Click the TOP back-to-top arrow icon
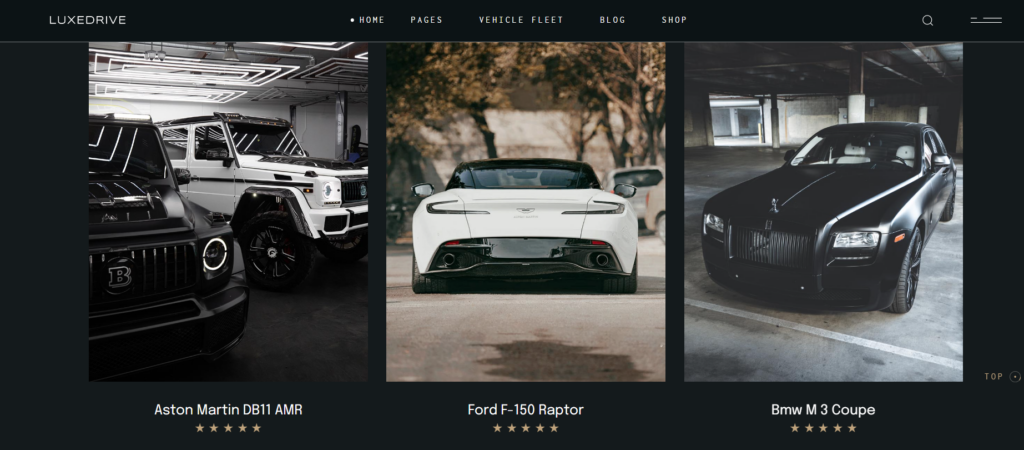This screenshot has height=450, width=1024. pos(1015,376)
